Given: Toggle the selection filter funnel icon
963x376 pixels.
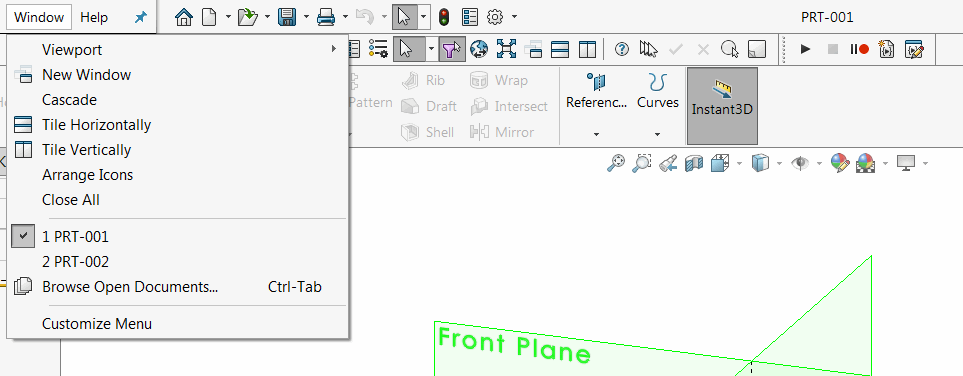Looking at the screenshot, I should [451, 49].
